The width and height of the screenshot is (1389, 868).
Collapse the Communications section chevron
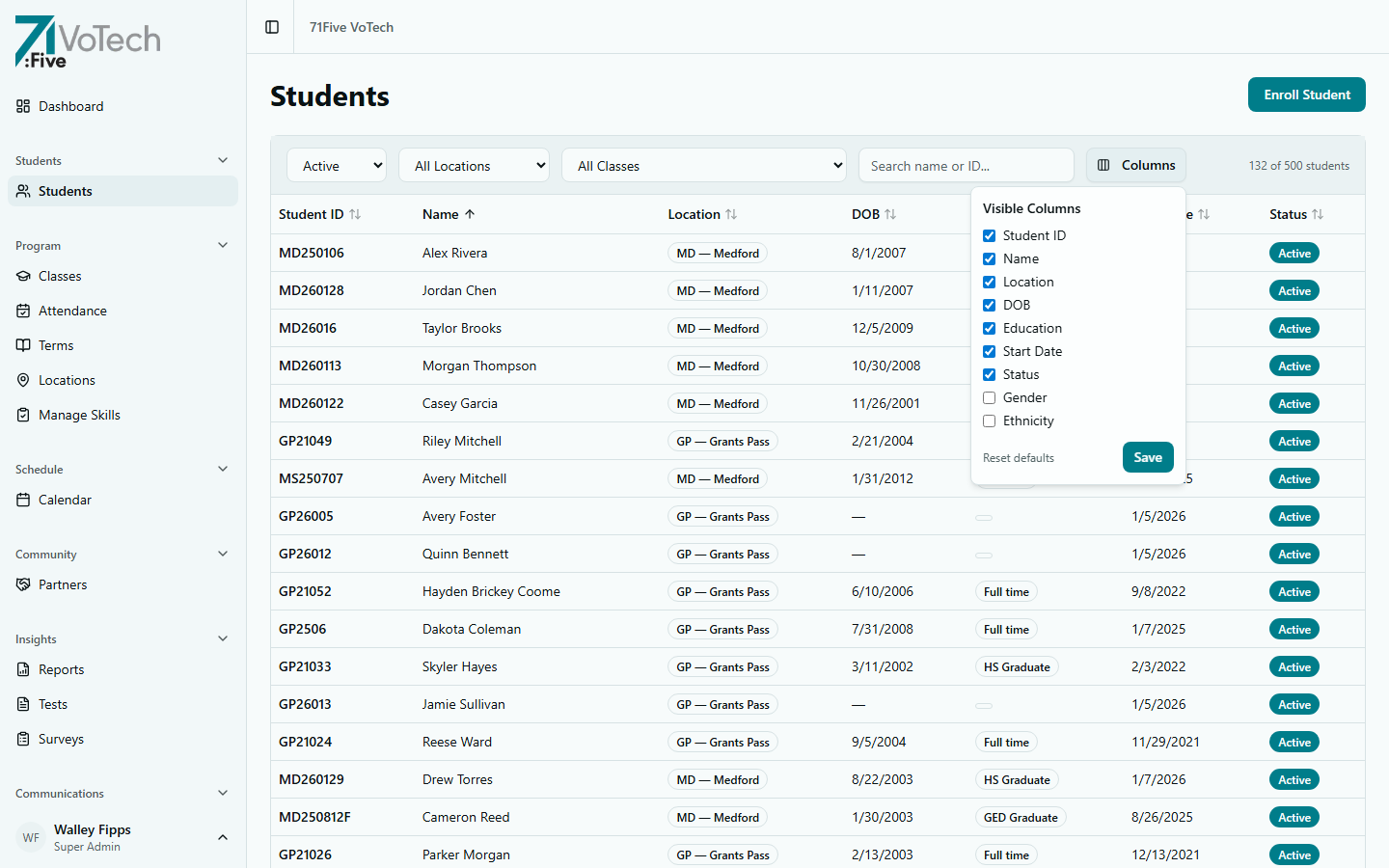(223, 793)
